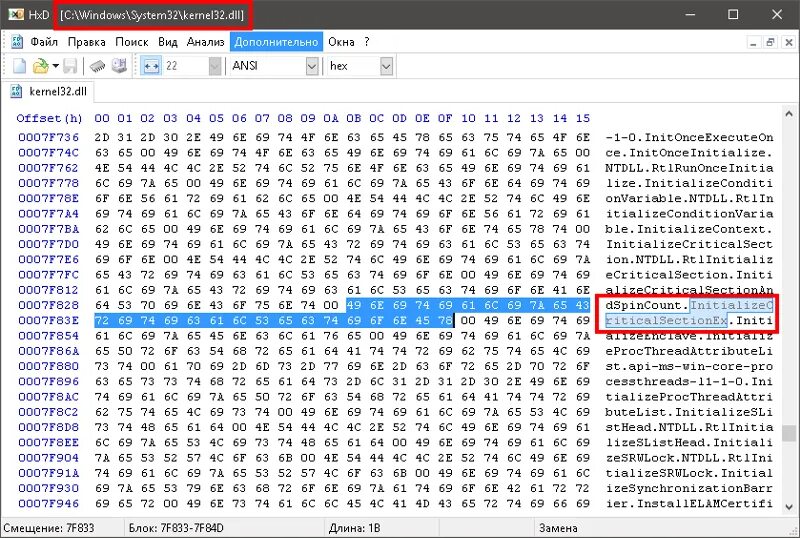Image resolution: width=800 pixels, height=538 pixels.
Task: Click offset label 0007F762
Action: click(x=48, y=168)
